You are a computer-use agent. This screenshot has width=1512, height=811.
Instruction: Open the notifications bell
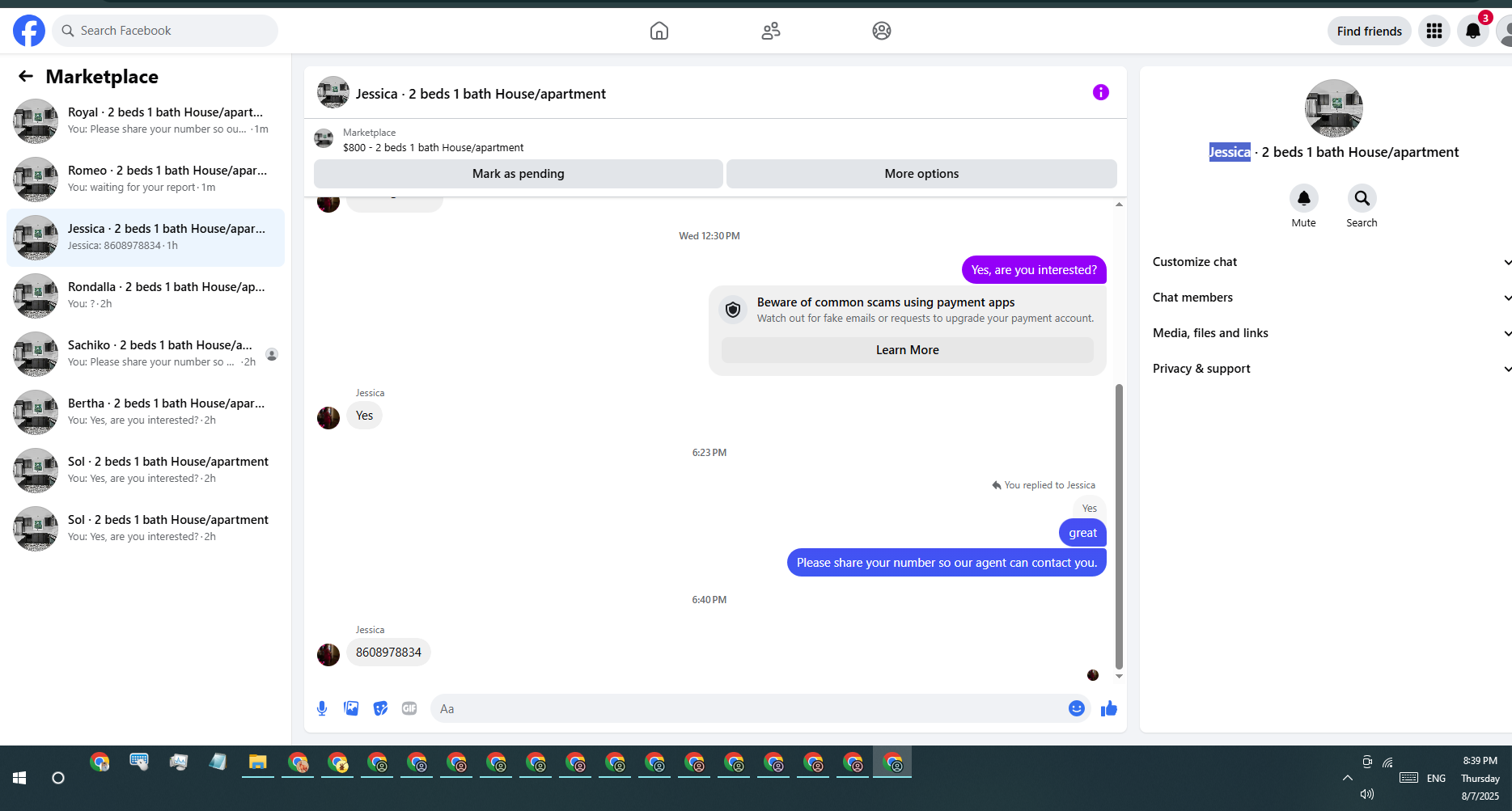pyautogui.click(x=1473, y=31)
